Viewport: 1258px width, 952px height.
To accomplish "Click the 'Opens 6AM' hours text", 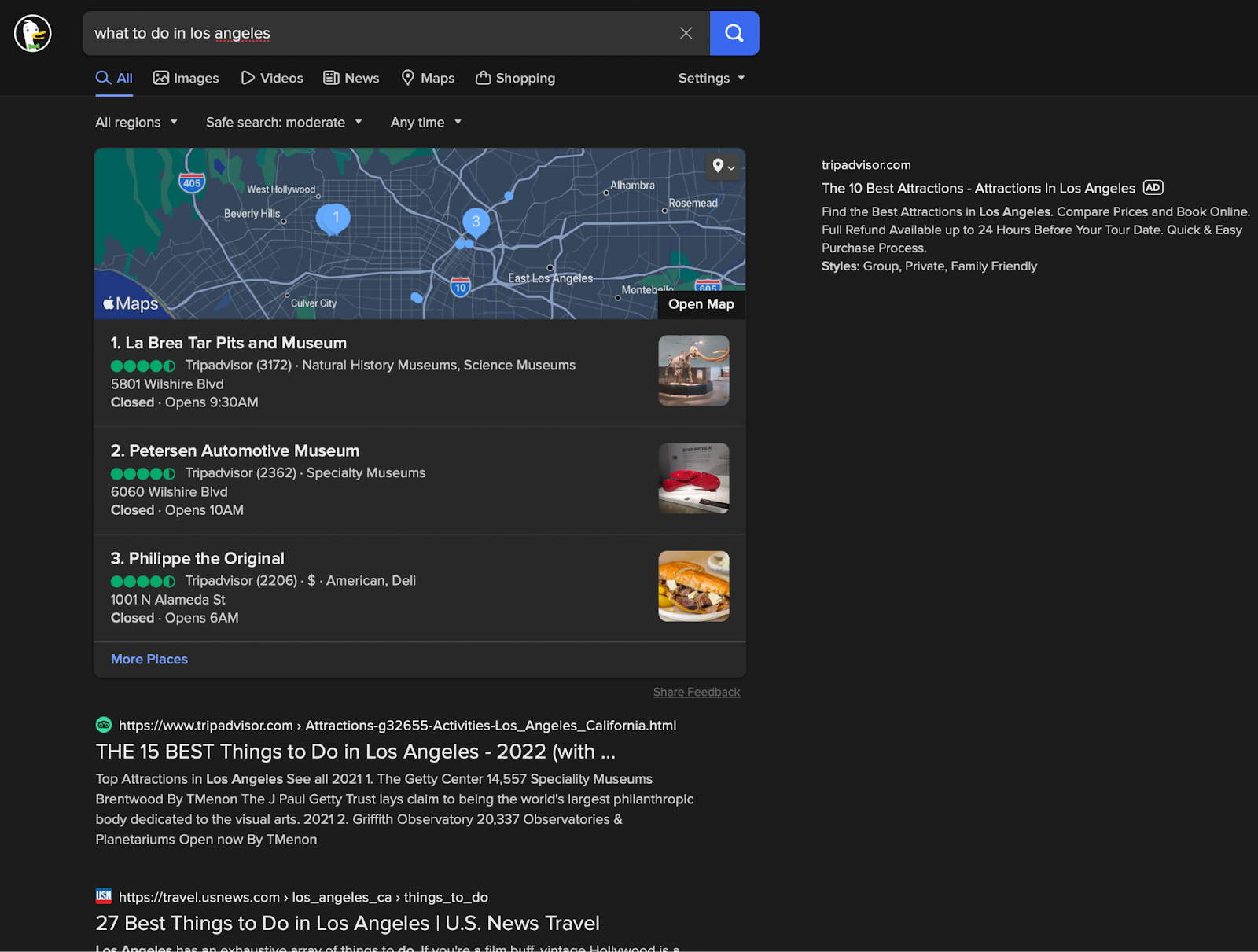I will tap(202, 617).
